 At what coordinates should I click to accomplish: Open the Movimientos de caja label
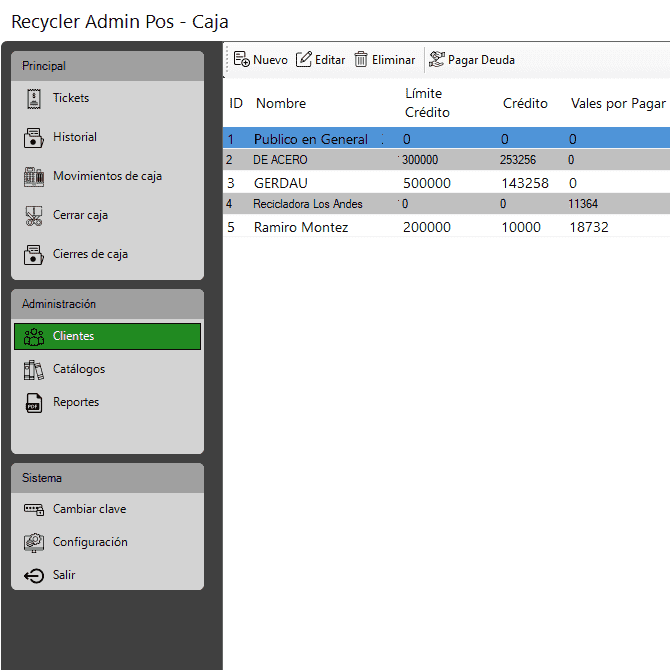(x=107, y=176)
